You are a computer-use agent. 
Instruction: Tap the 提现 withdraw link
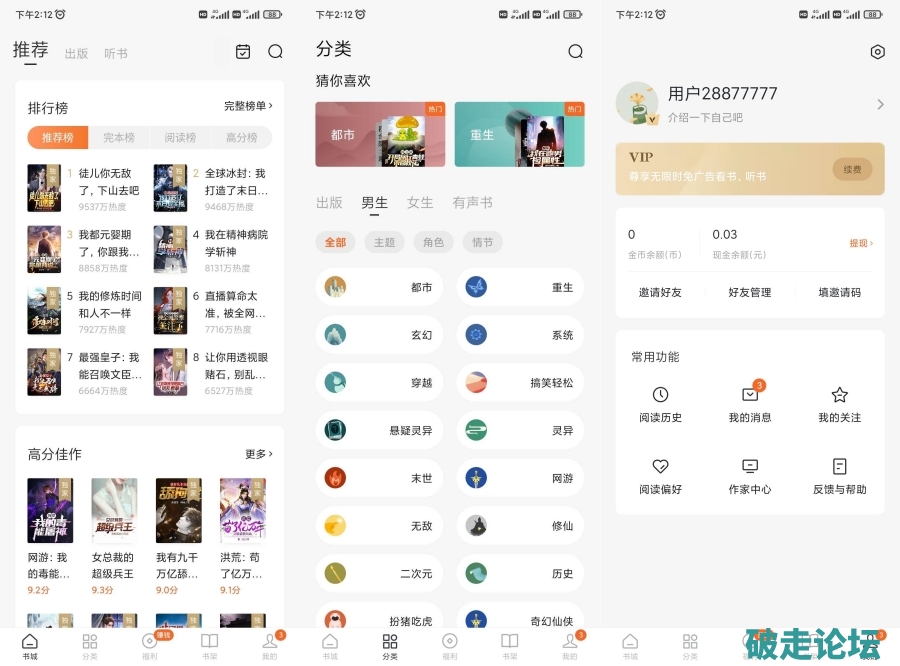click(860, 243)
